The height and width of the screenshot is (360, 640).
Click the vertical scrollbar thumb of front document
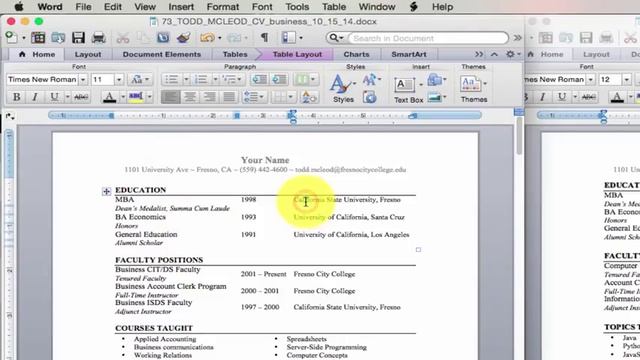click(x=519, y=136)
